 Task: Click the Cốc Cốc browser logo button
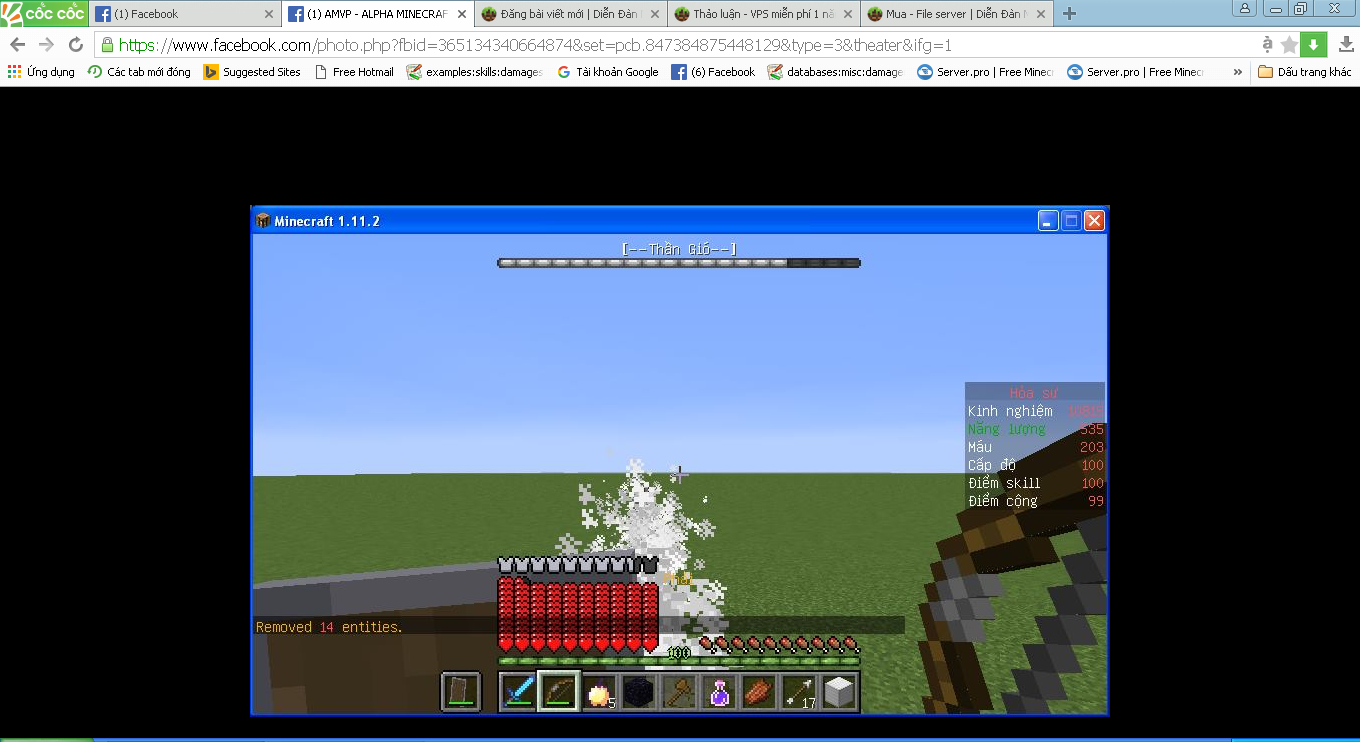pyautogui.click(x=44, y=13)
